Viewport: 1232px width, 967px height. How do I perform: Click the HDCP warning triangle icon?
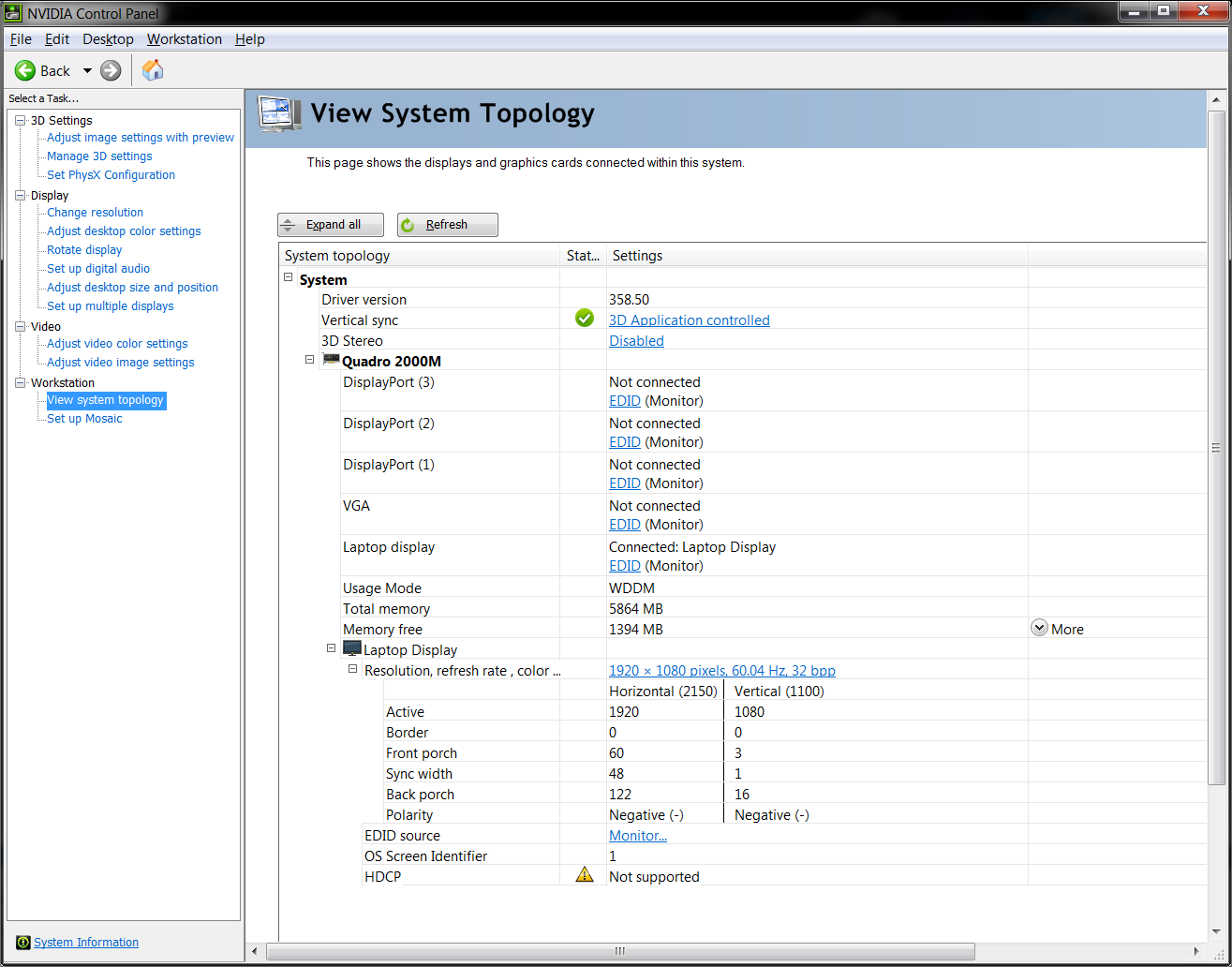pos(585,875)
